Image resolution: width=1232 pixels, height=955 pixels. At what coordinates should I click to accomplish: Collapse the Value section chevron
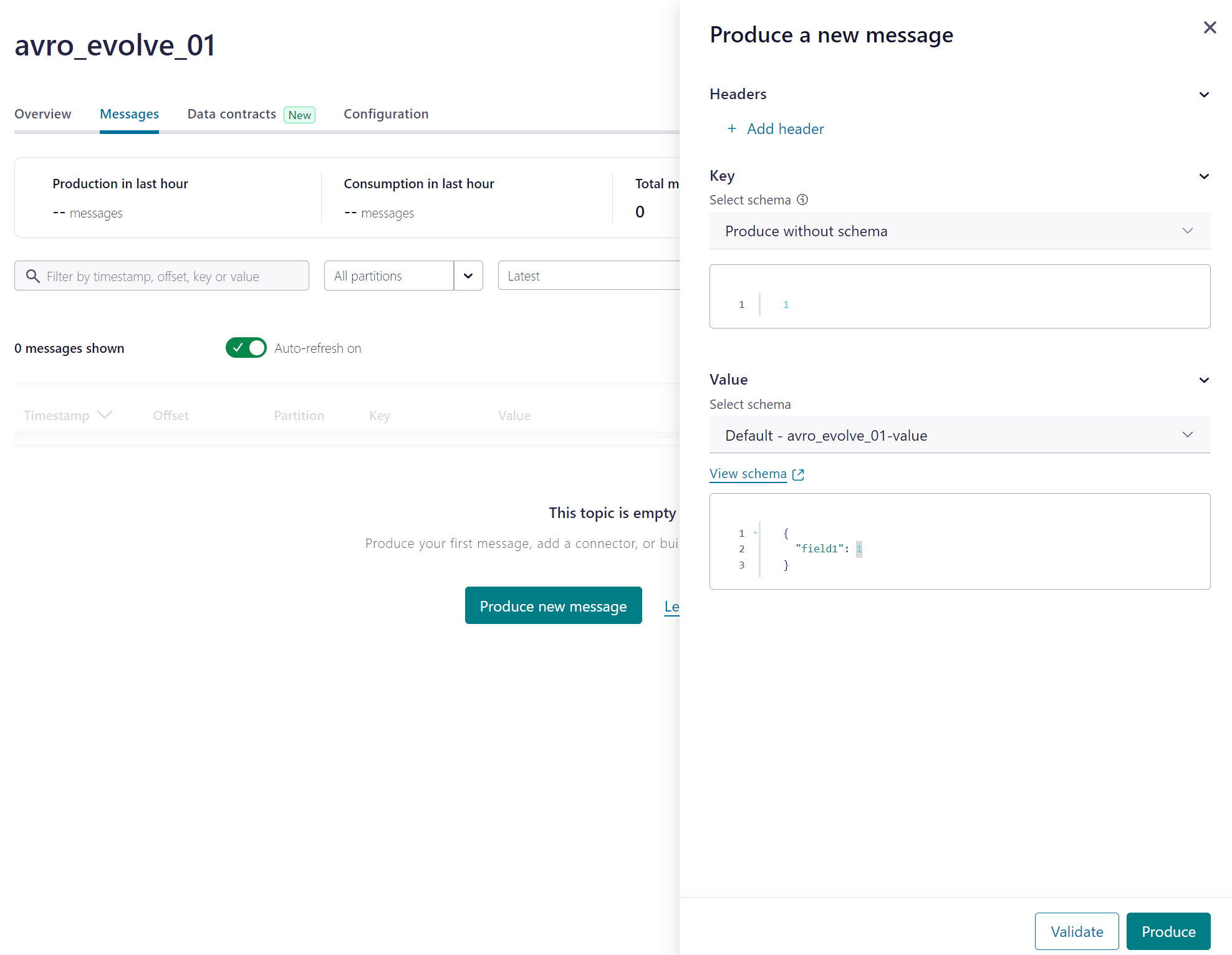tap(1204, 380)
